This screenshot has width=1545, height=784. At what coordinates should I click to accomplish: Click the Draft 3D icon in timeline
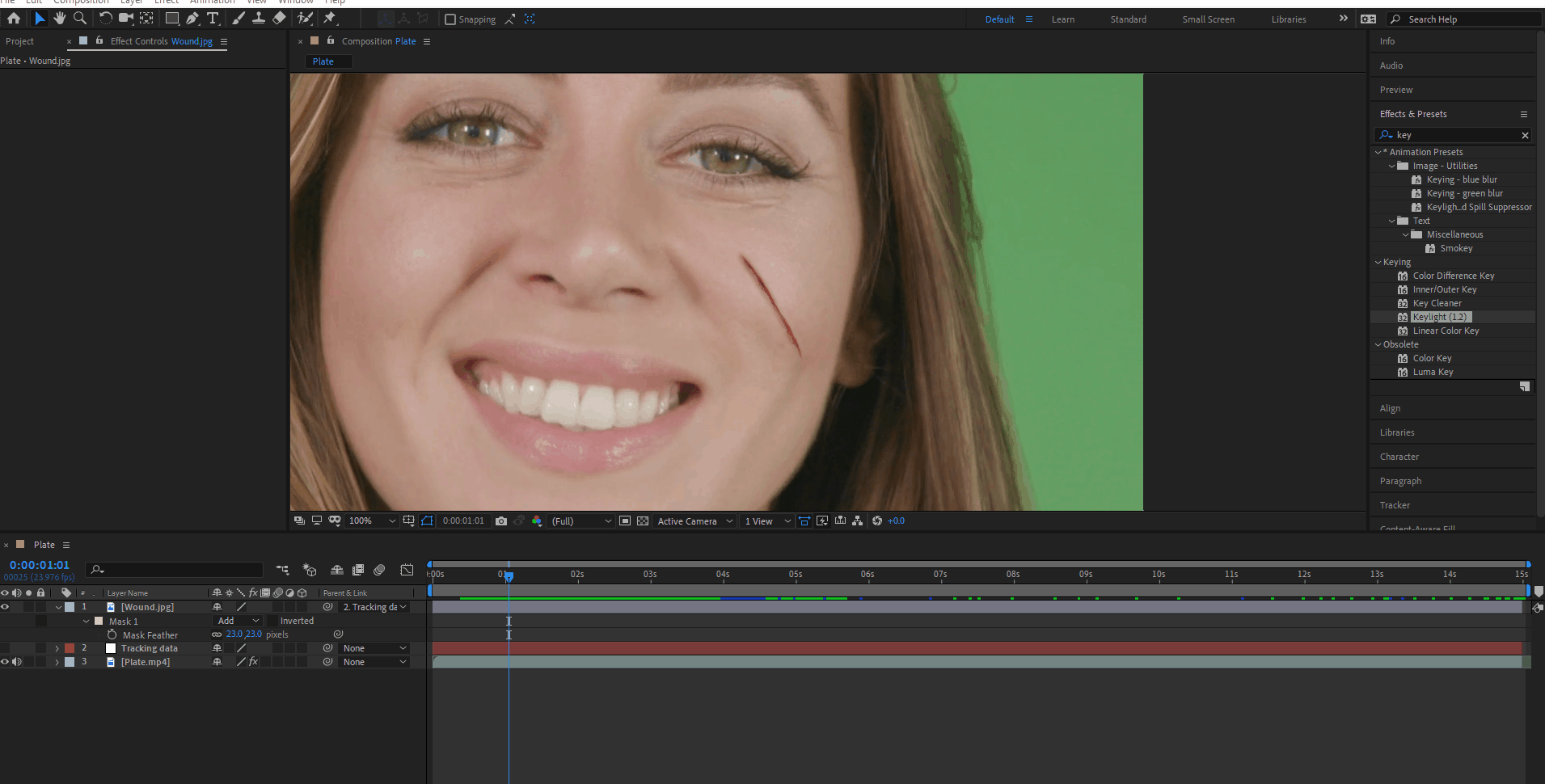coord(309,570)
